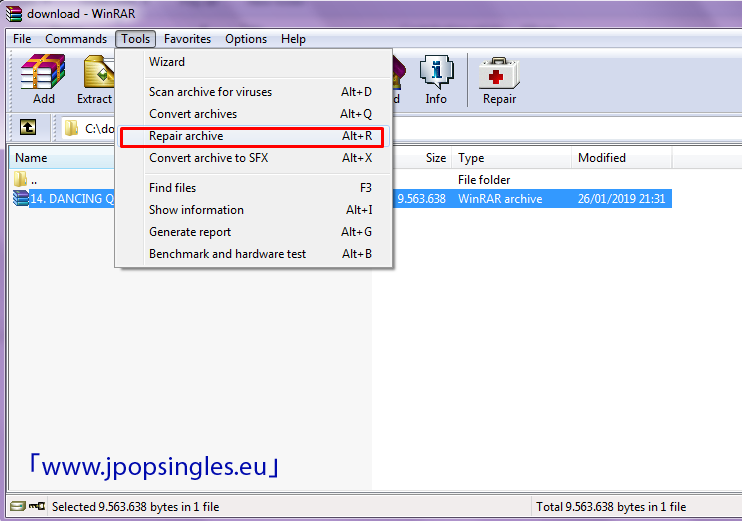Choose Generate report menu entry
Screen dimensions: 742x521
tap(254, 232)
